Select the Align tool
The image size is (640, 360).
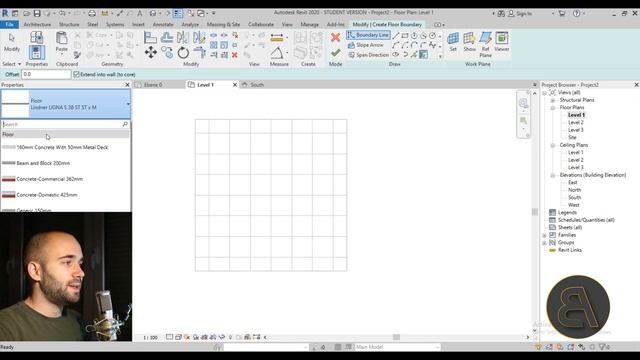tap(150, 38)
